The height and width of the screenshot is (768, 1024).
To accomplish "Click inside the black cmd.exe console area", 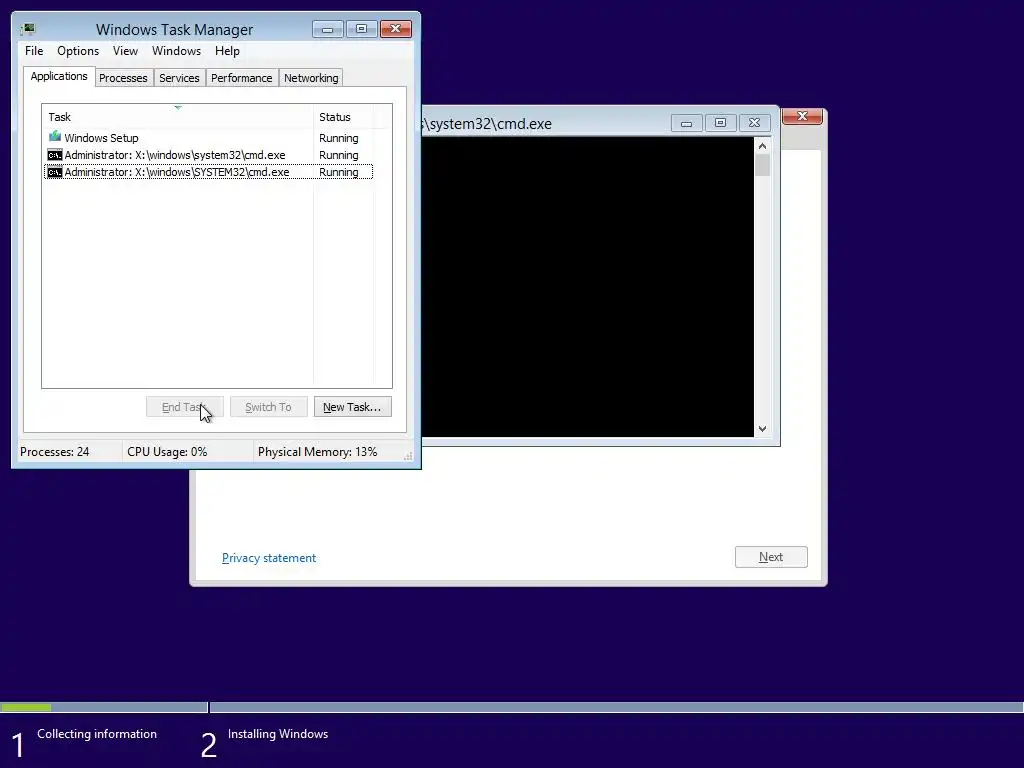I will coord(588,287).
